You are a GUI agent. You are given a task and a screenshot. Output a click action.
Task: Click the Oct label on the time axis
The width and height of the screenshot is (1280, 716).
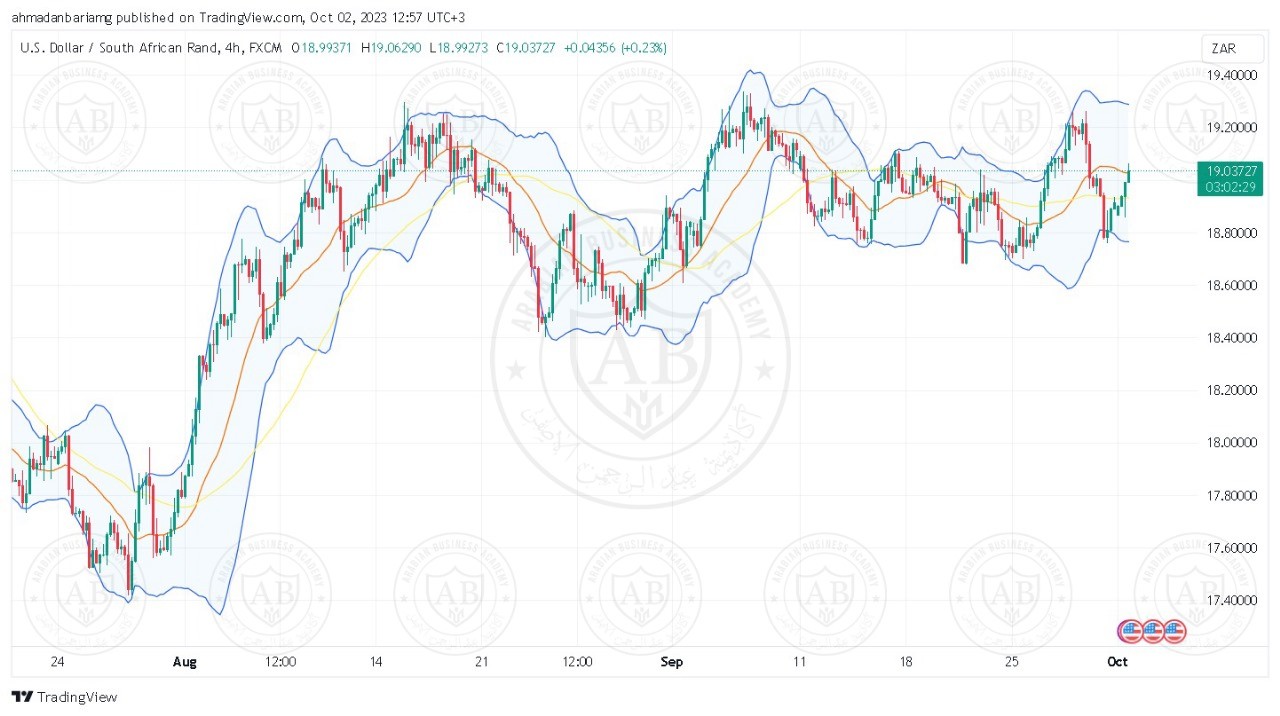coord(1118,662)
